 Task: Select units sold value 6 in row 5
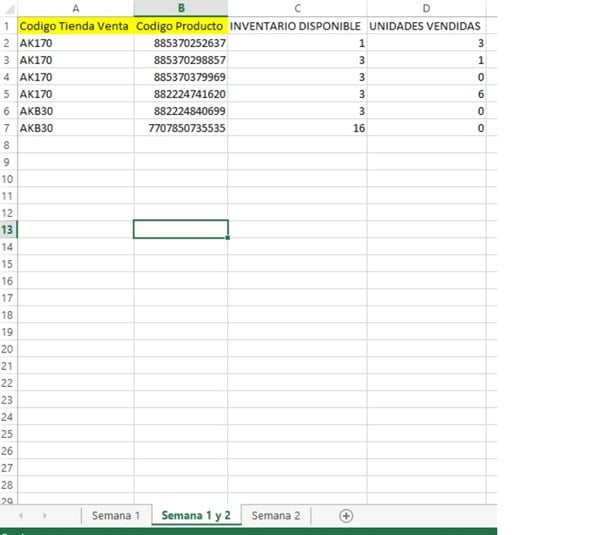point(426,94)
